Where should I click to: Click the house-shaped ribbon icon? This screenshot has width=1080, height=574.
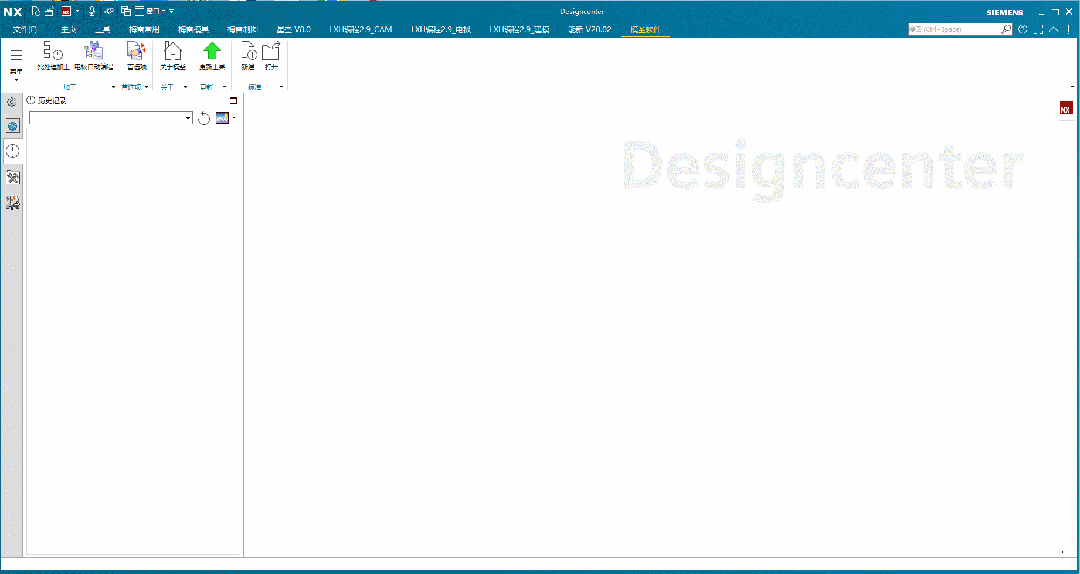pyautogui.click(x=173, y=57)
